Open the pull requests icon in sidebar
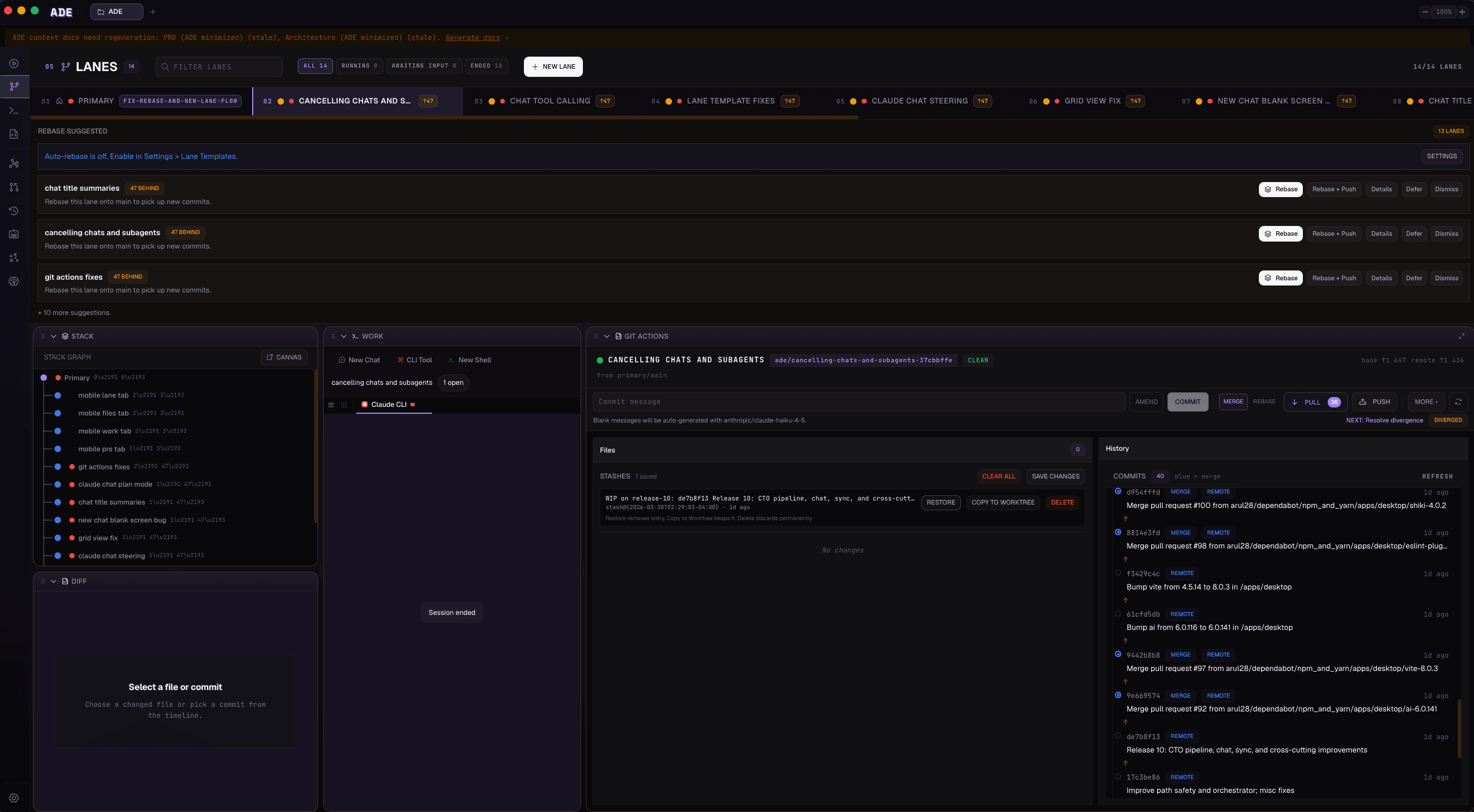Image resolution: width=1474 pixels, height=812 pixels. pos(14,187)
